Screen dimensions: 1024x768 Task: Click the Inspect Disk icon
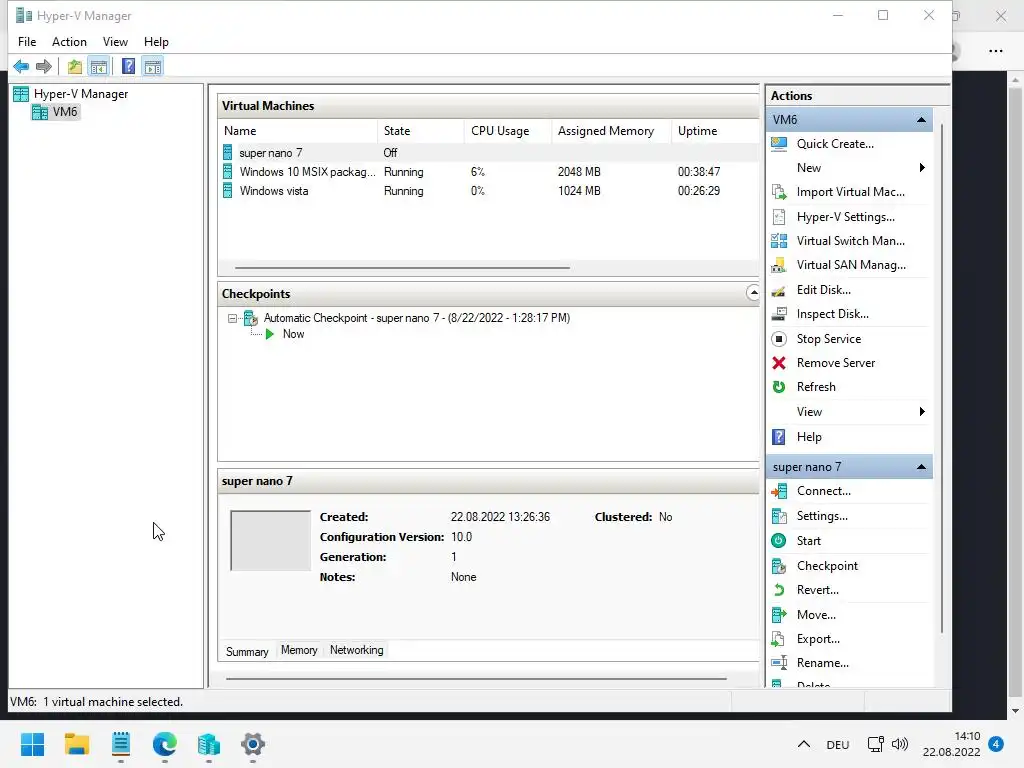[x=779, y=314]
